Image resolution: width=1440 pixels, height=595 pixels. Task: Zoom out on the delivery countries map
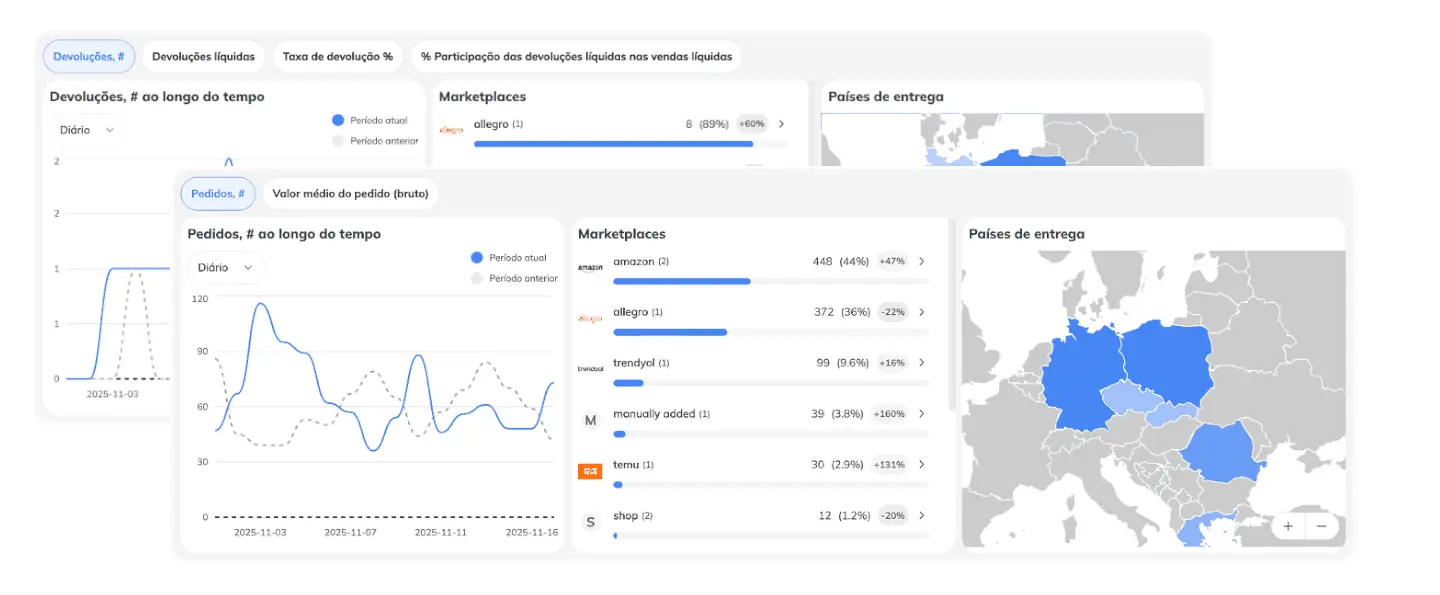1322,525
